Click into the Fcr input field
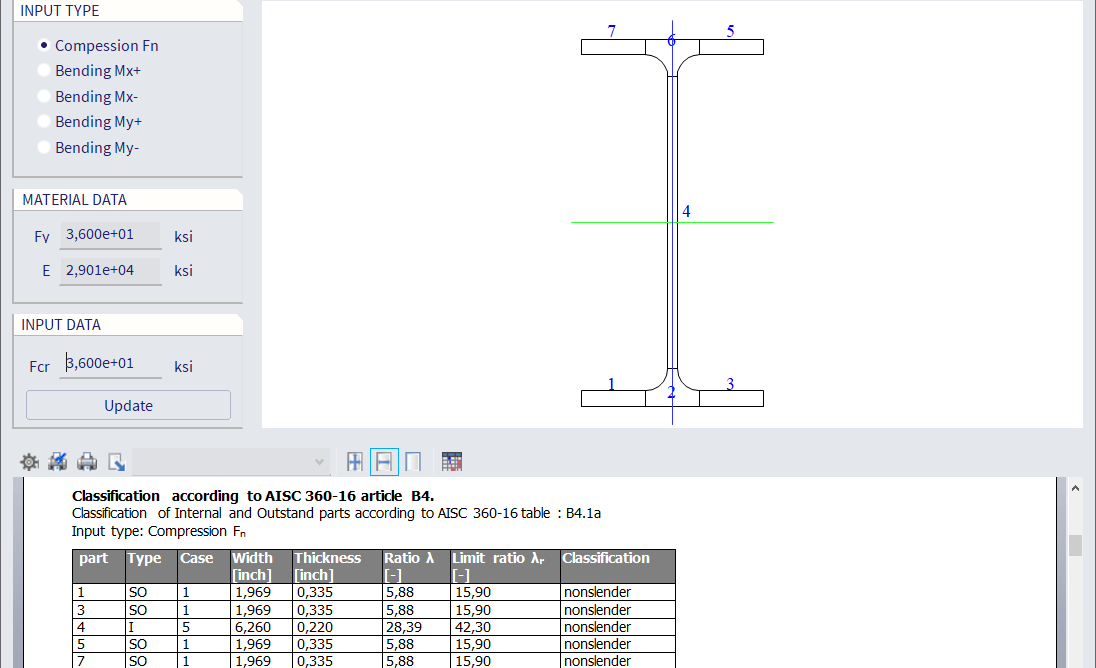This screenshot has height=668, width=1096. click(110, 365)
